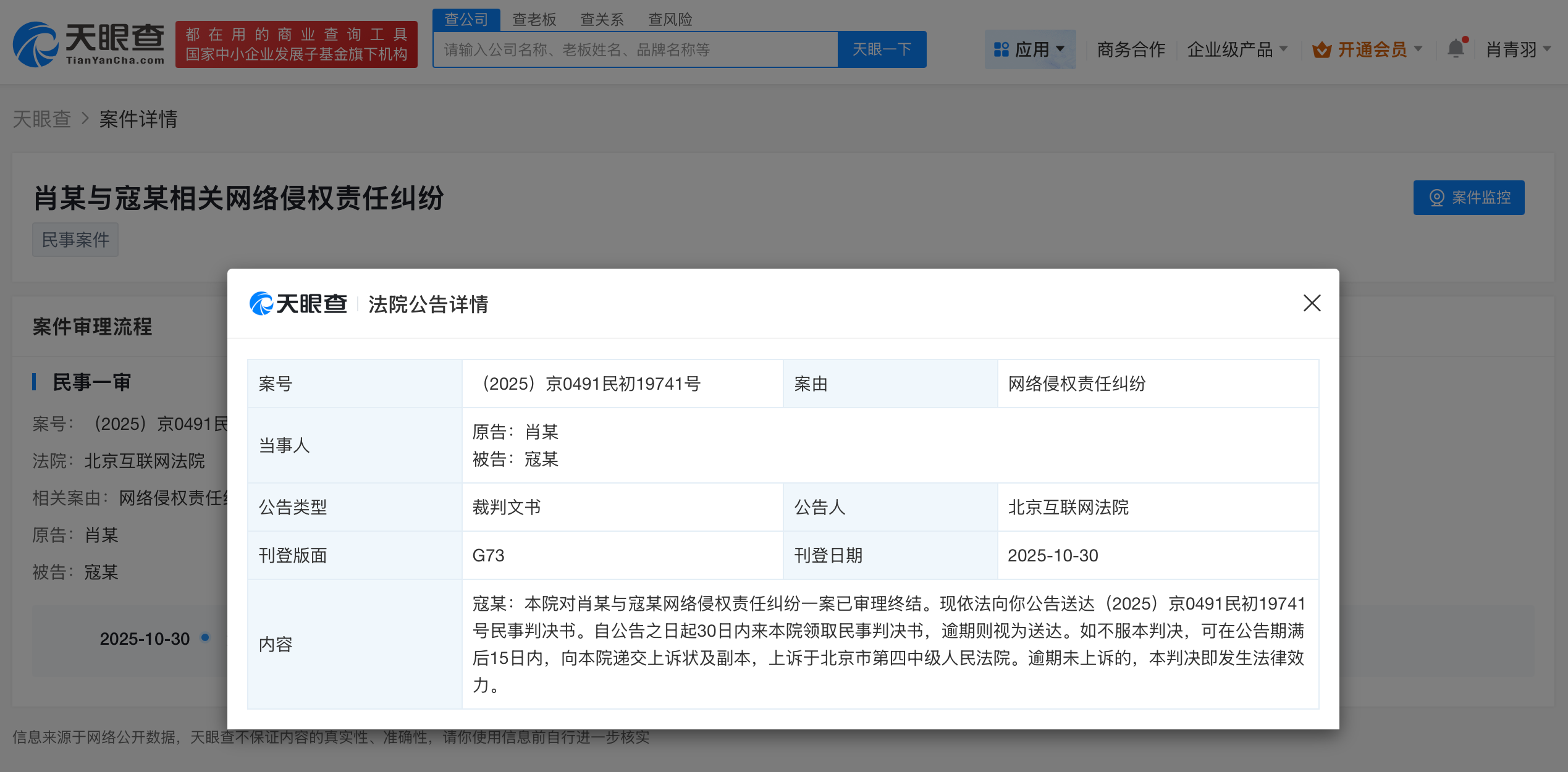
Task: Click the 天眼一下 search button
Action: [882, 49]
